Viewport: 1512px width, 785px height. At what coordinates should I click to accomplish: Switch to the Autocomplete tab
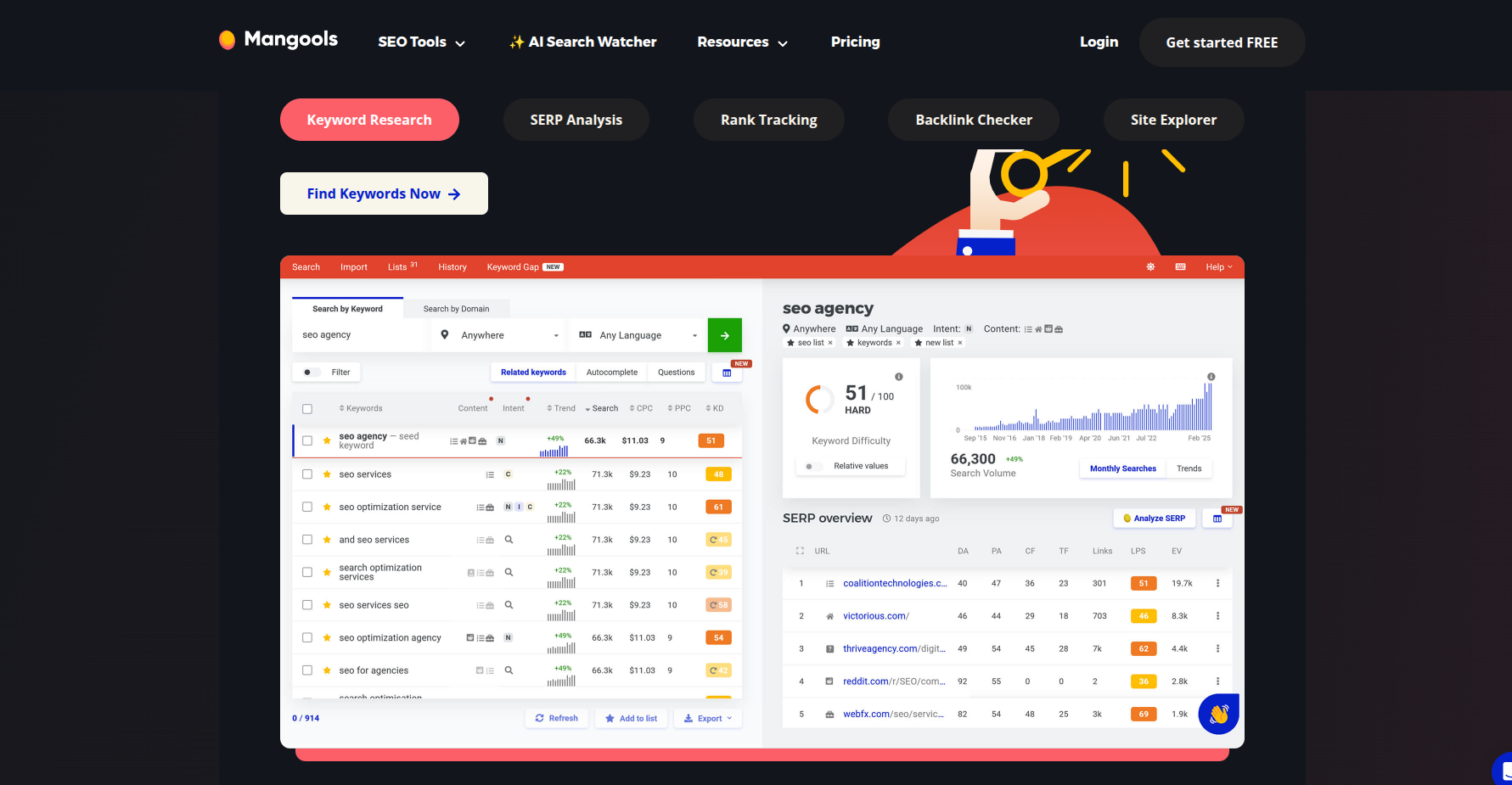pyautogui.click(x=612, y=373)
